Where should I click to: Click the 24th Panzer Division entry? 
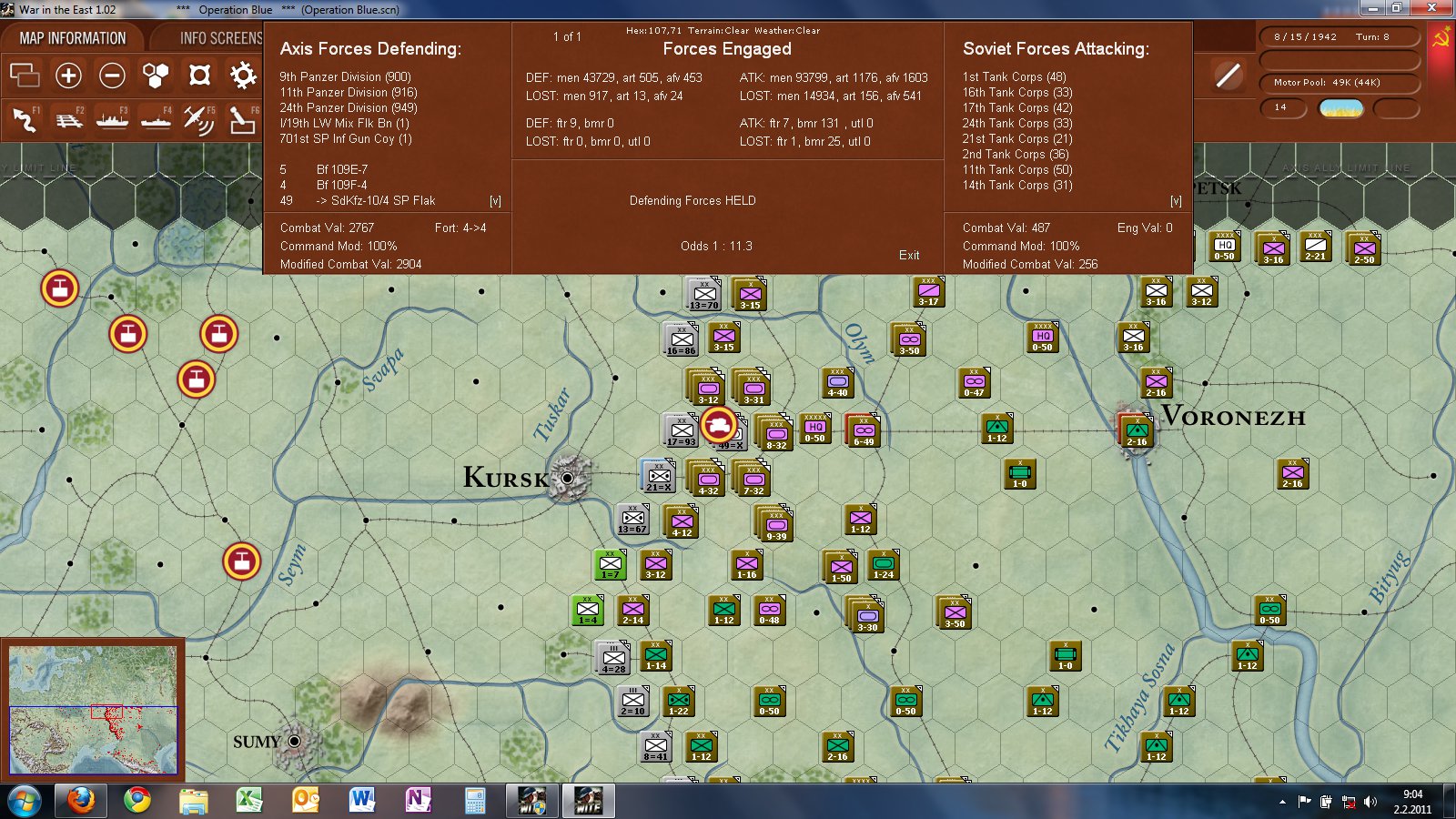[x=349, y=107]
